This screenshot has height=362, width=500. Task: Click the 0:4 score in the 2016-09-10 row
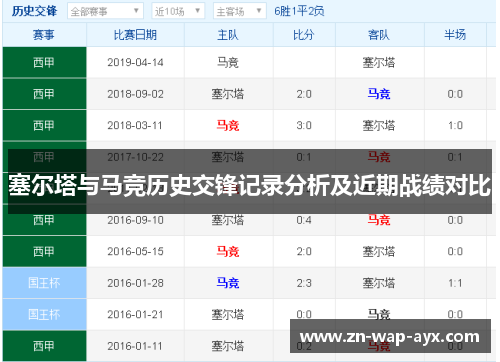304,220
